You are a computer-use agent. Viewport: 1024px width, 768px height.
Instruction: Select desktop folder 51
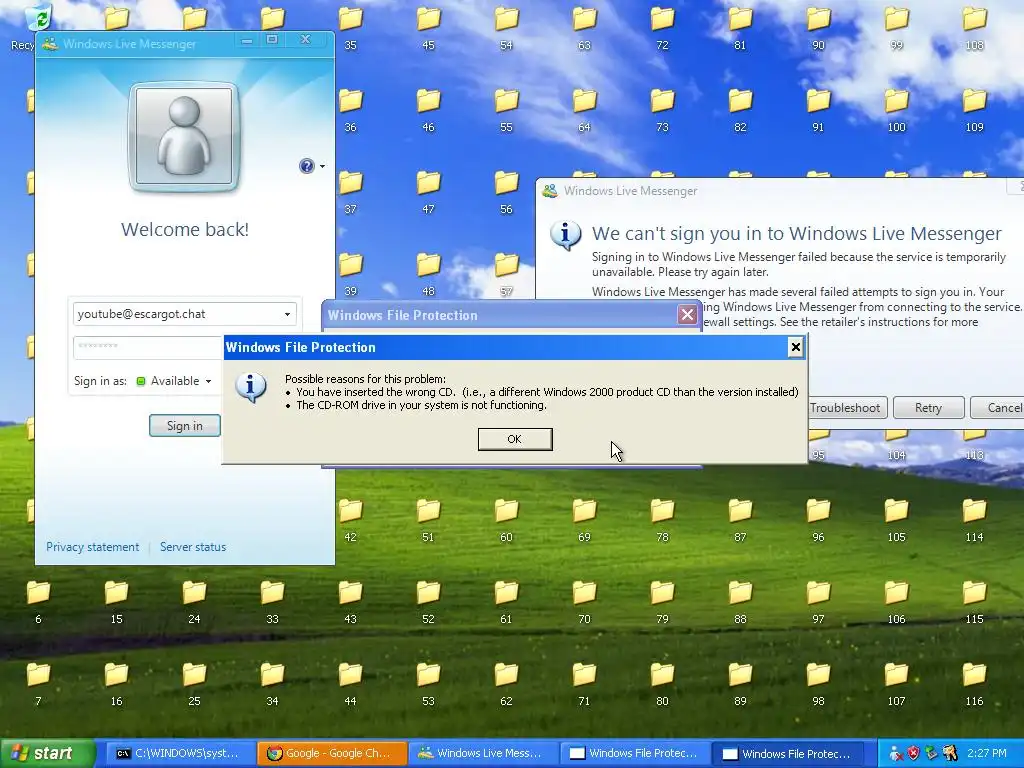428,519
